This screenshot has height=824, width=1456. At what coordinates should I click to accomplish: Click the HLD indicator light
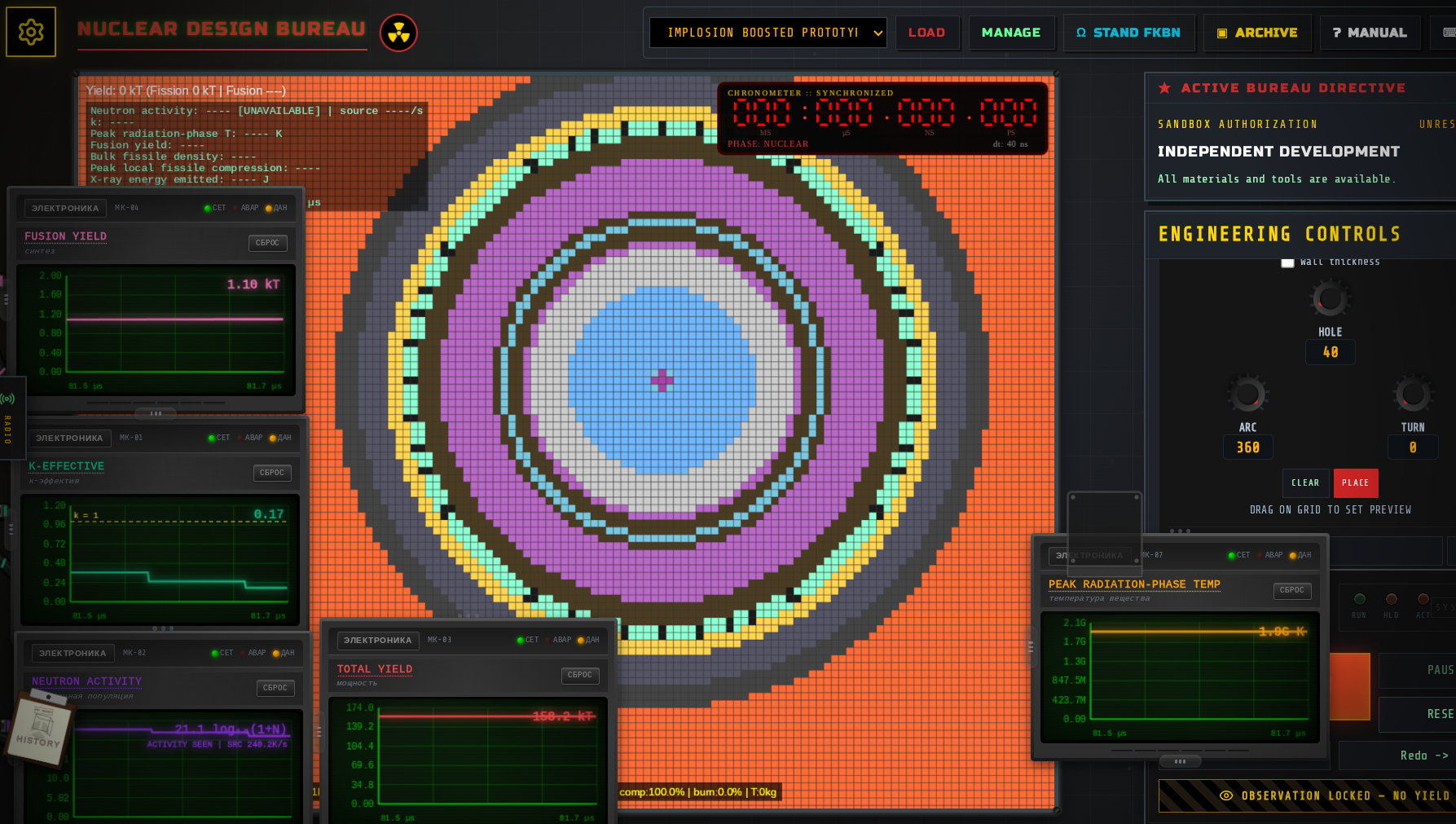[x=1391, y=599]
